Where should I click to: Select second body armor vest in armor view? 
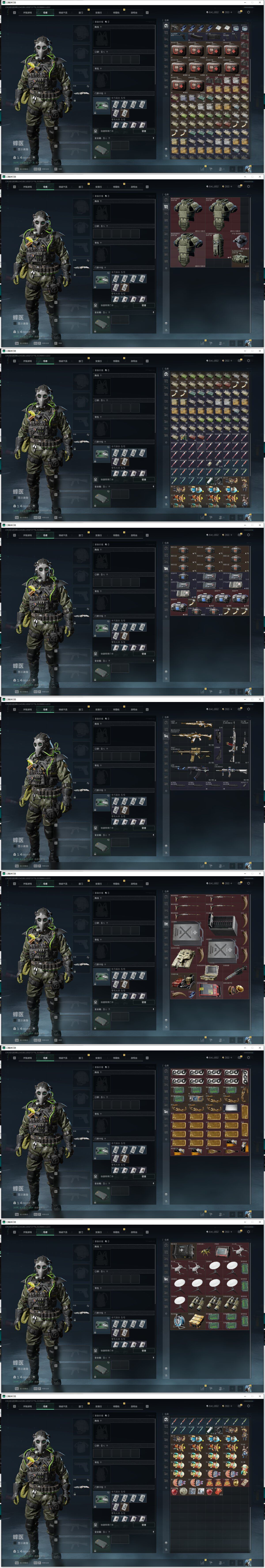click(x=223, y=214)
